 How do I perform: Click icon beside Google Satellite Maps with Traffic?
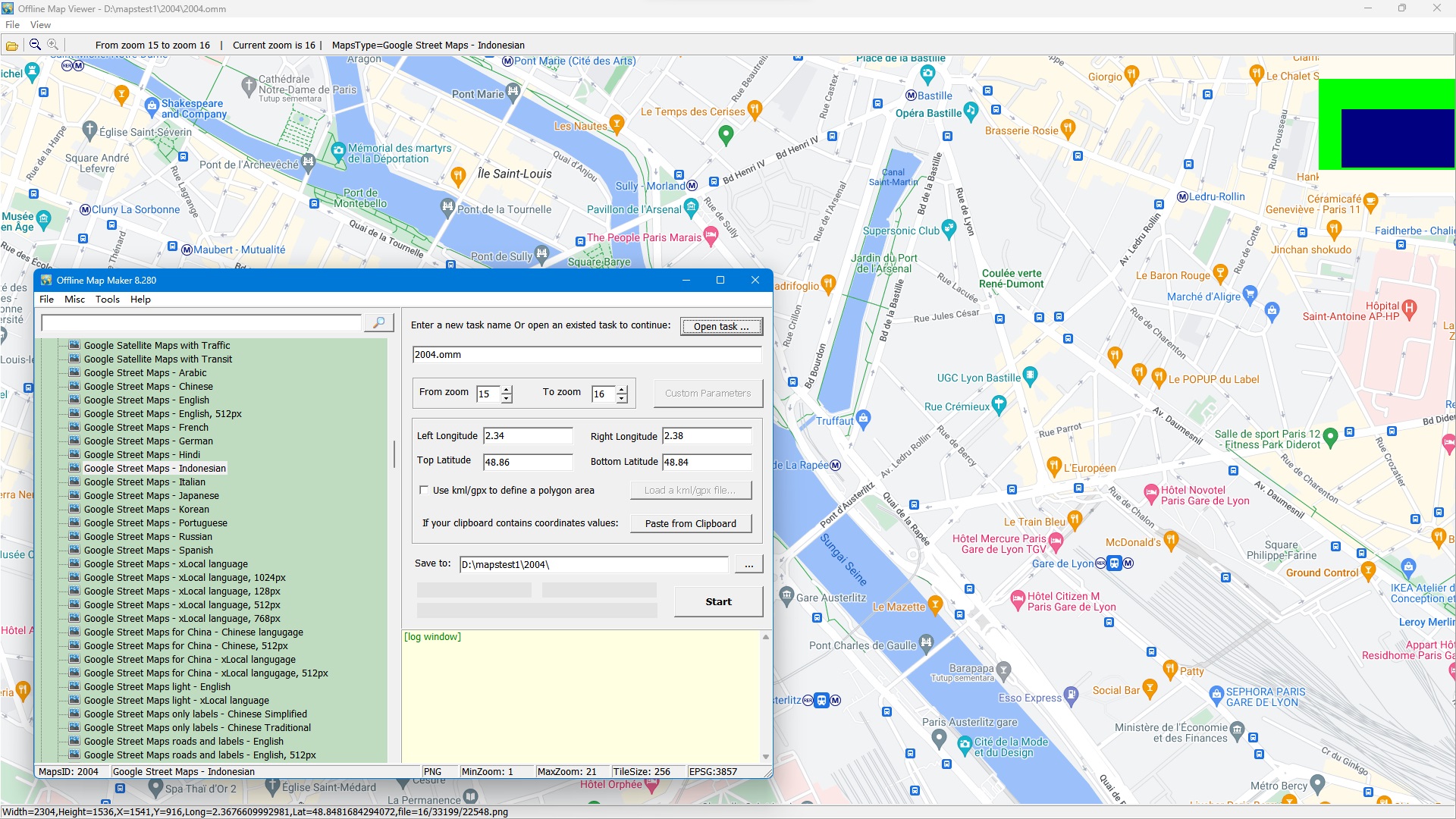tap(74, 345)
